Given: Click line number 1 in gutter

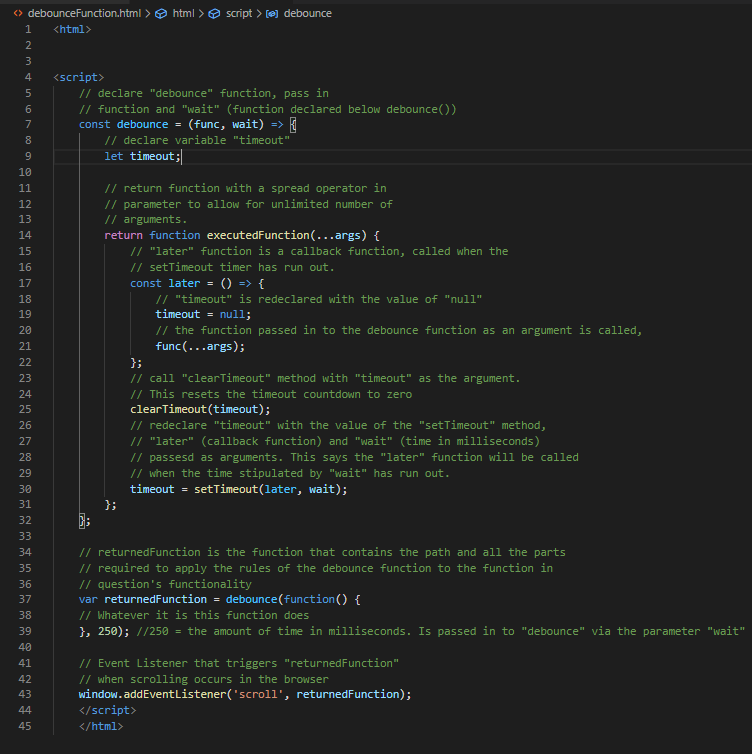Looking at the screenshot, I should pos(28,29).
